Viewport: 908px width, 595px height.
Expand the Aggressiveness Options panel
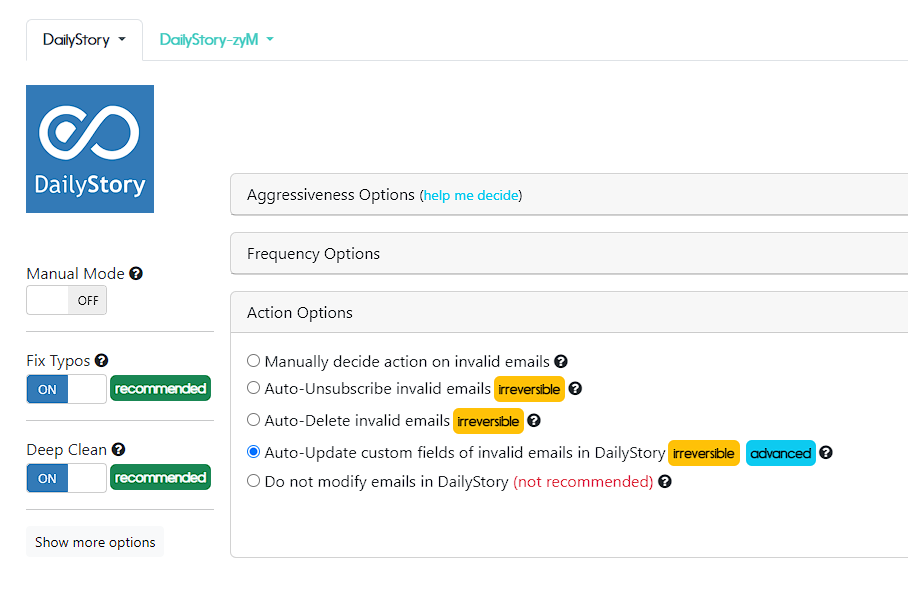[x=569, y=195]
